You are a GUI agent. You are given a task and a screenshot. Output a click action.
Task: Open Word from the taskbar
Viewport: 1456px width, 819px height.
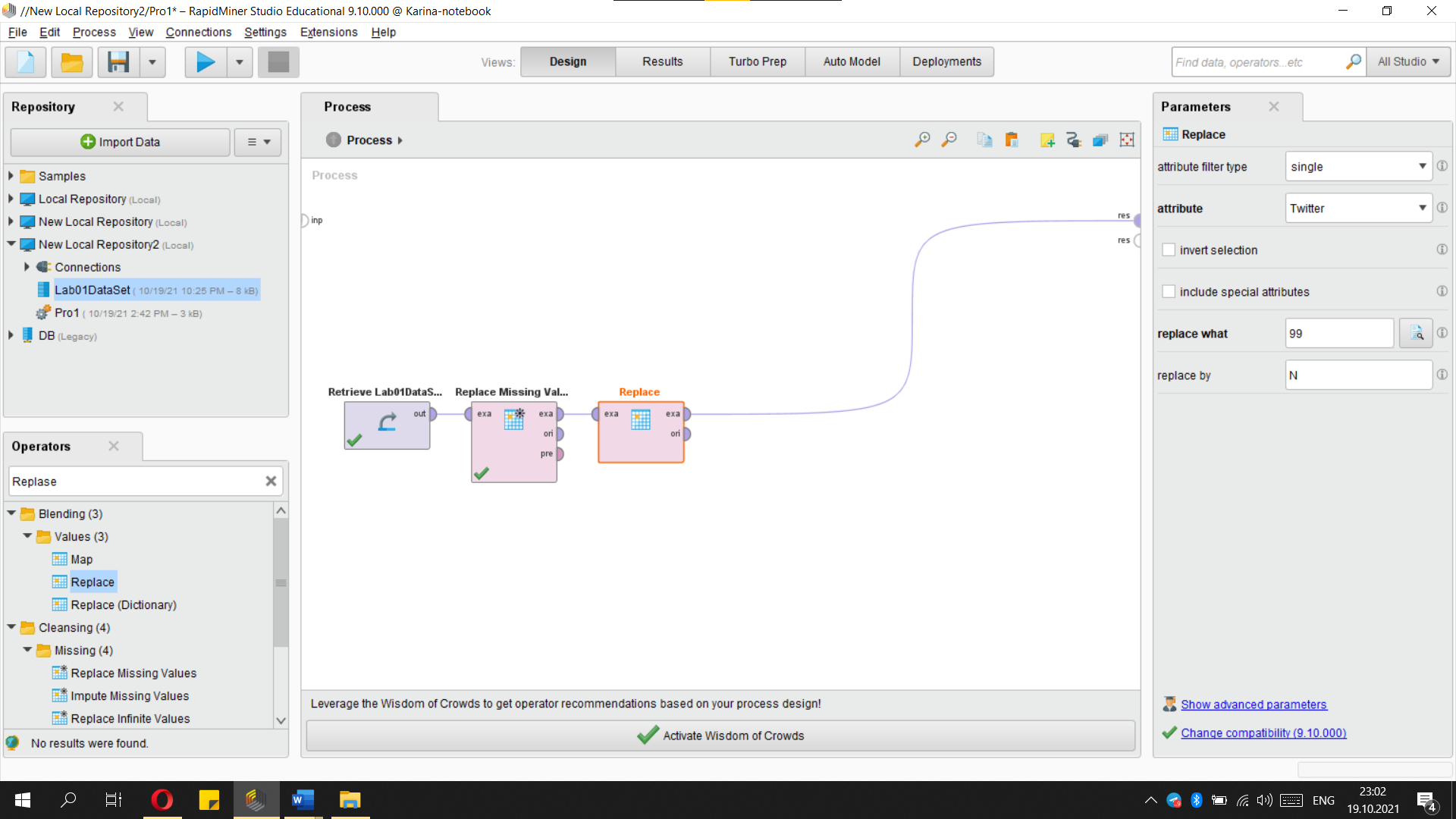303,800
